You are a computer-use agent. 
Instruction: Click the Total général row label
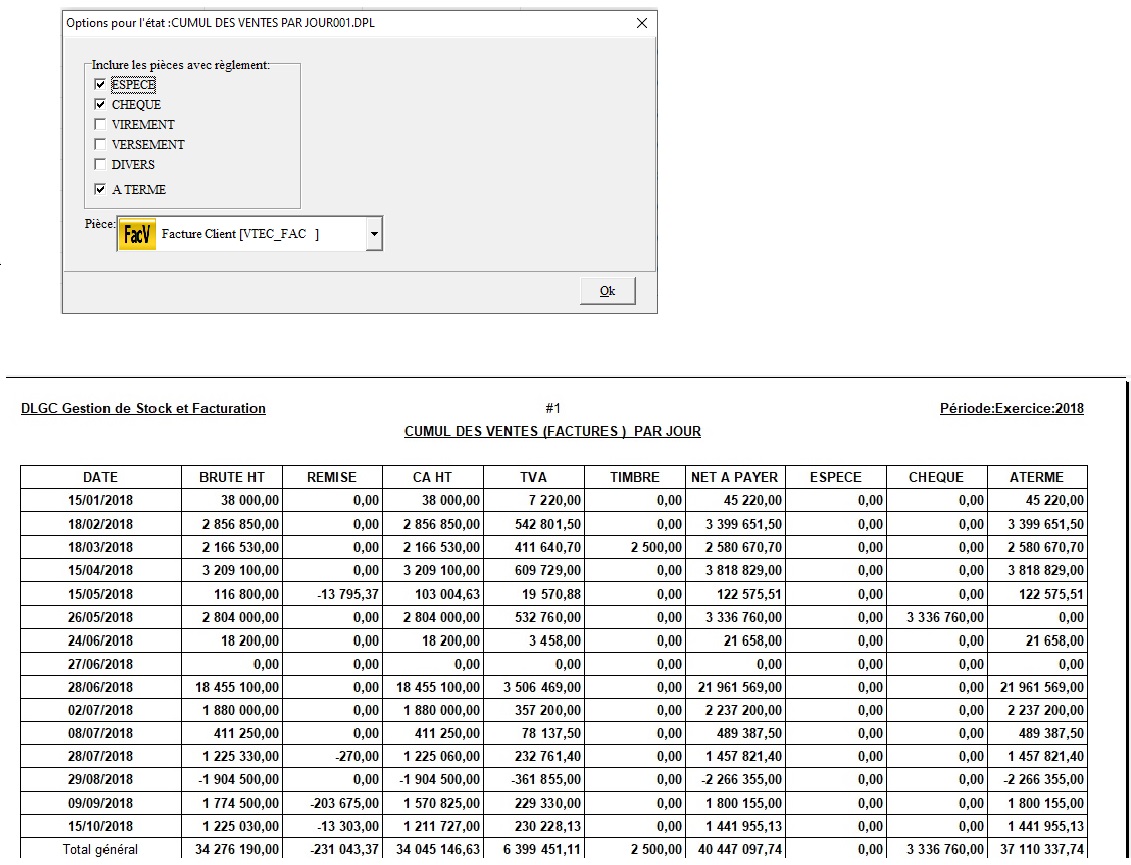point(100,849)
